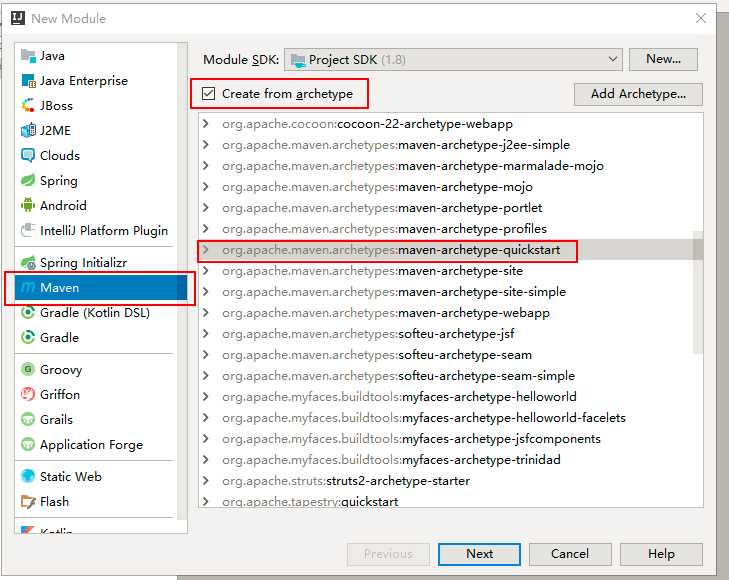Click the archetype list scrollbar thumb
729x580 pixels.
tap(697, 292)
